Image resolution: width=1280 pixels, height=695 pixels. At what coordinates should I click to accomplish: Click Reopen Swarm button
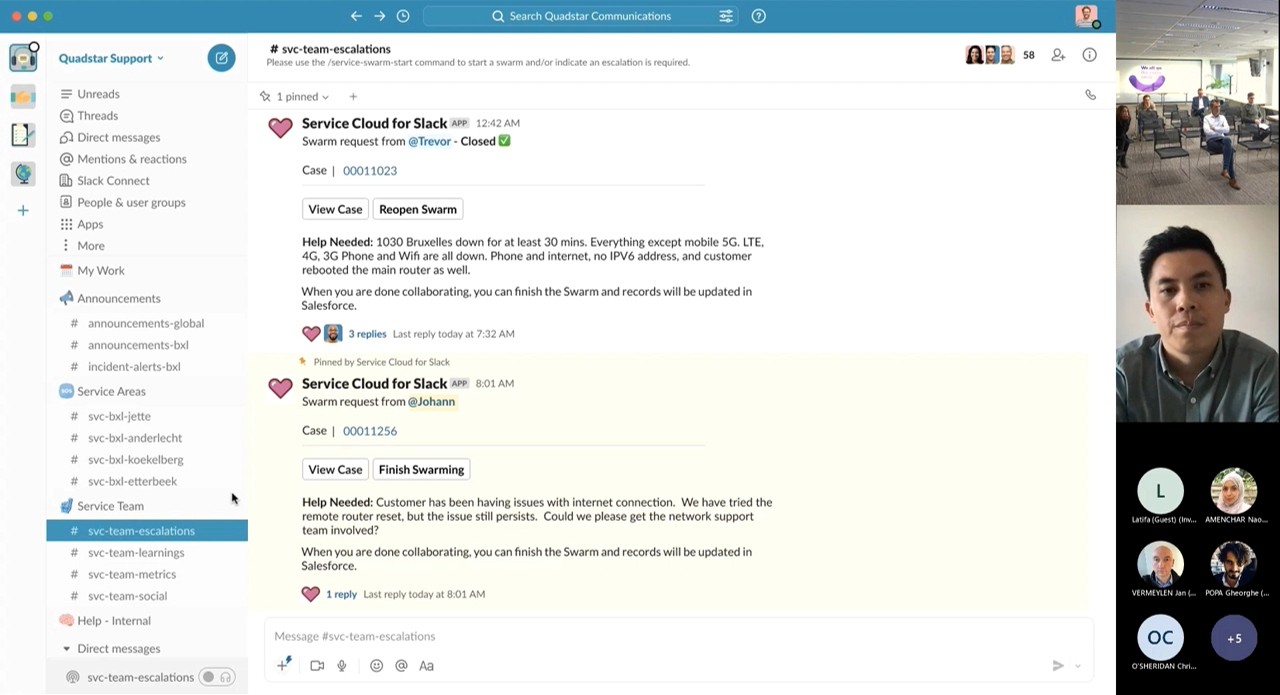418,209
